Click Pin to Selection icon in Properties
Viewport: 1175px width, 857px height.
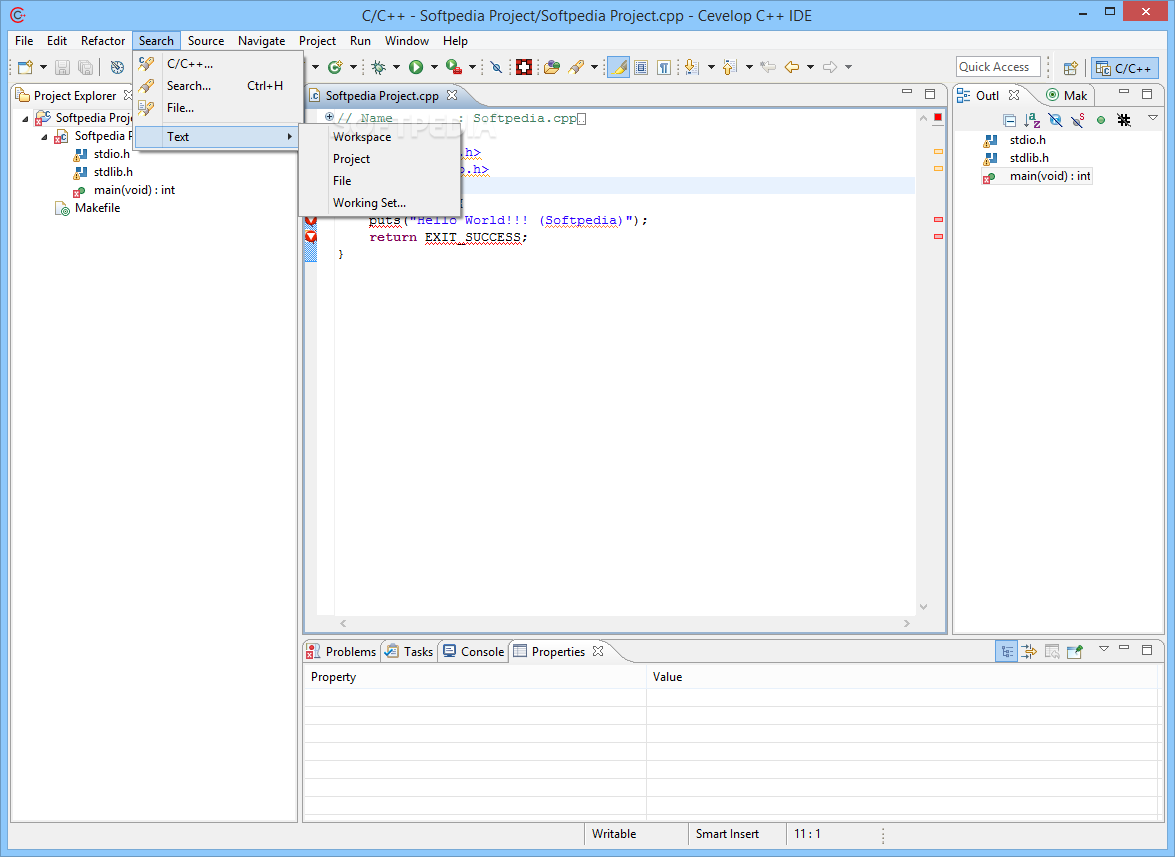[x=1075, y=651]
